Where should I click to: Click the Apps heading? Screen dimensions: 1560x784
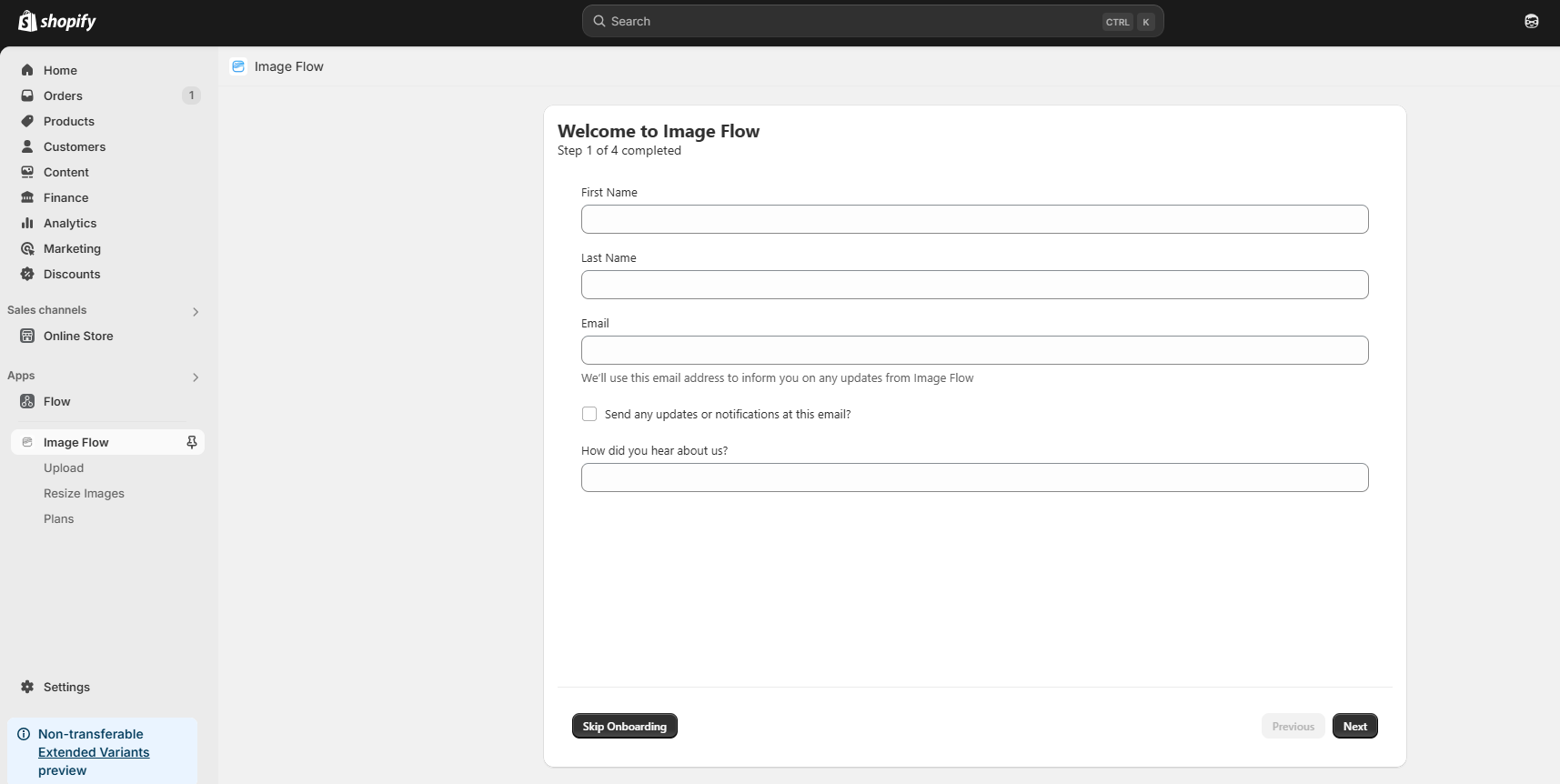point(21,376)
